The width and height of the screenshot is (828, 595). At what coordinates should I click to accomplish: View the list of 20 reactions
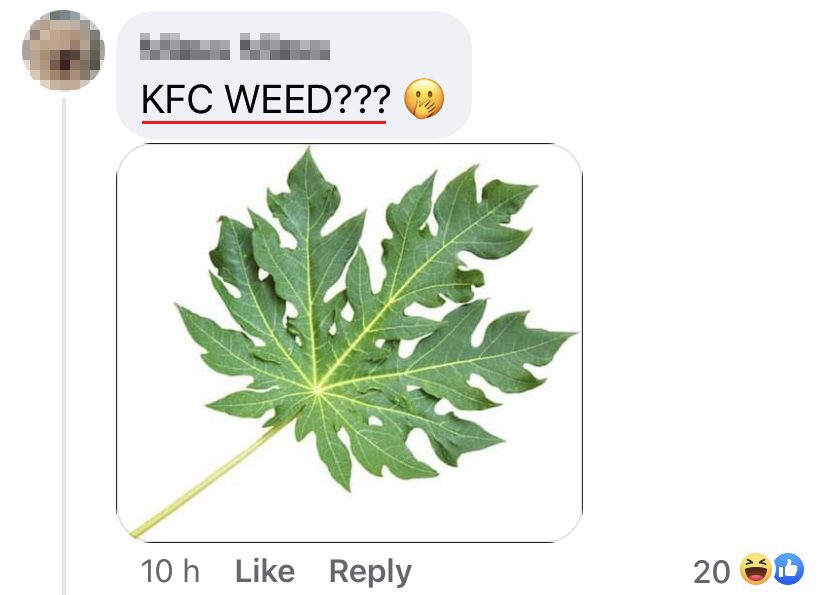point(748,570)
